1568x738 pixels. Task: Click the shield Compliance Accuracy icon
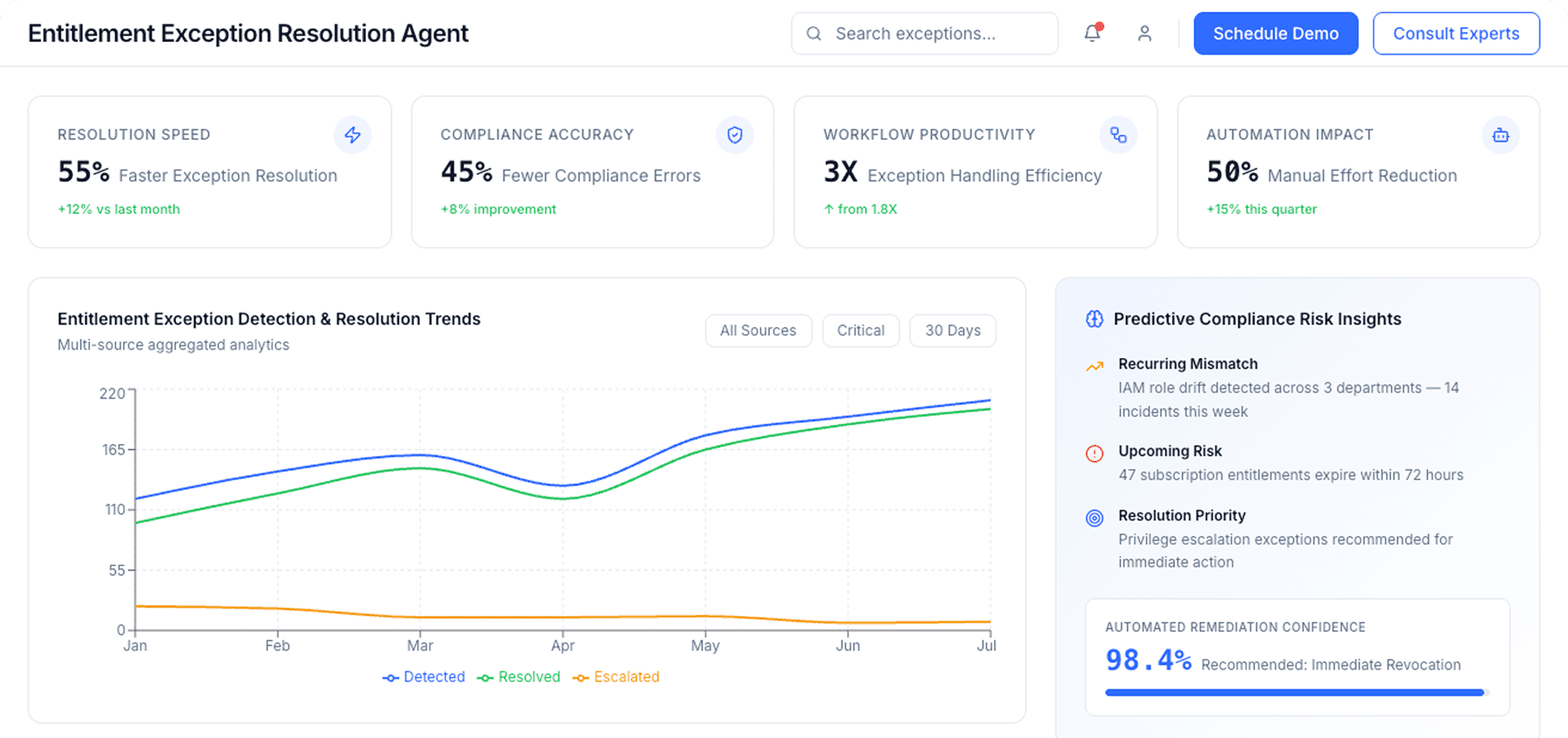pyautogui.click(x=735, y=135)
